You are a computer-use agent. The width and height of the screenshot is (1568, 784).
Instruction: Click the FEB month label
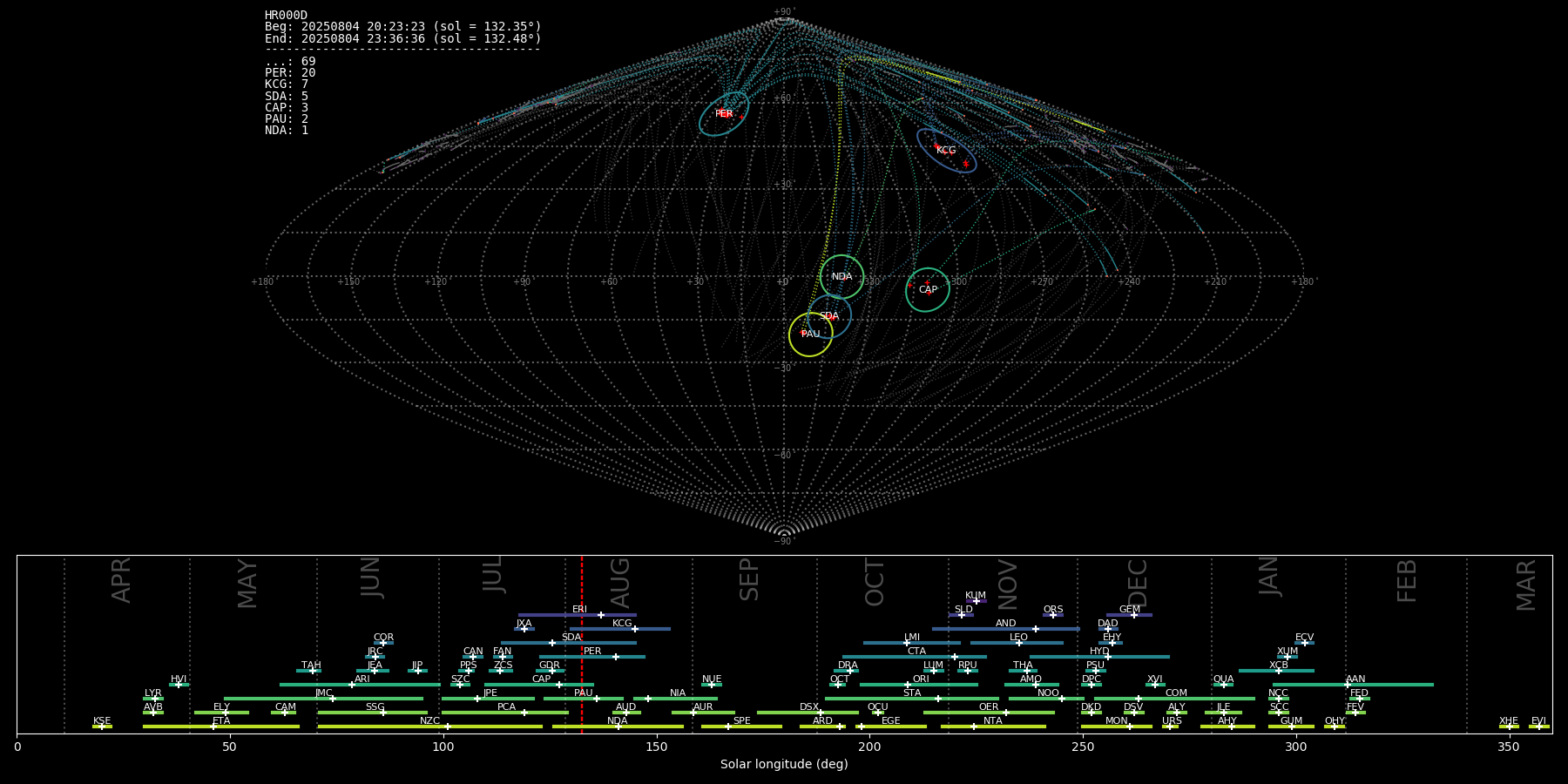(x=1407, y=581)
